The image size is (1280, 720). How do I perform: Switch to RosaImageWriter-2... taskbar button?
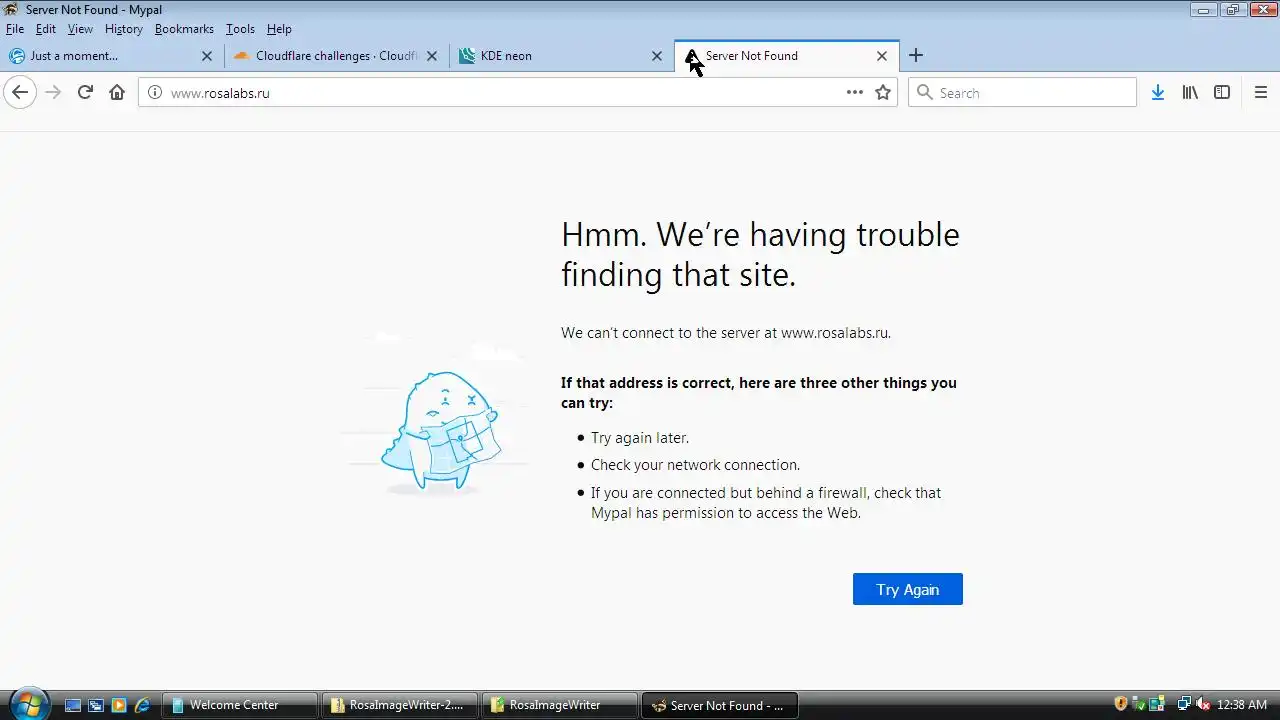click(399, 705)
